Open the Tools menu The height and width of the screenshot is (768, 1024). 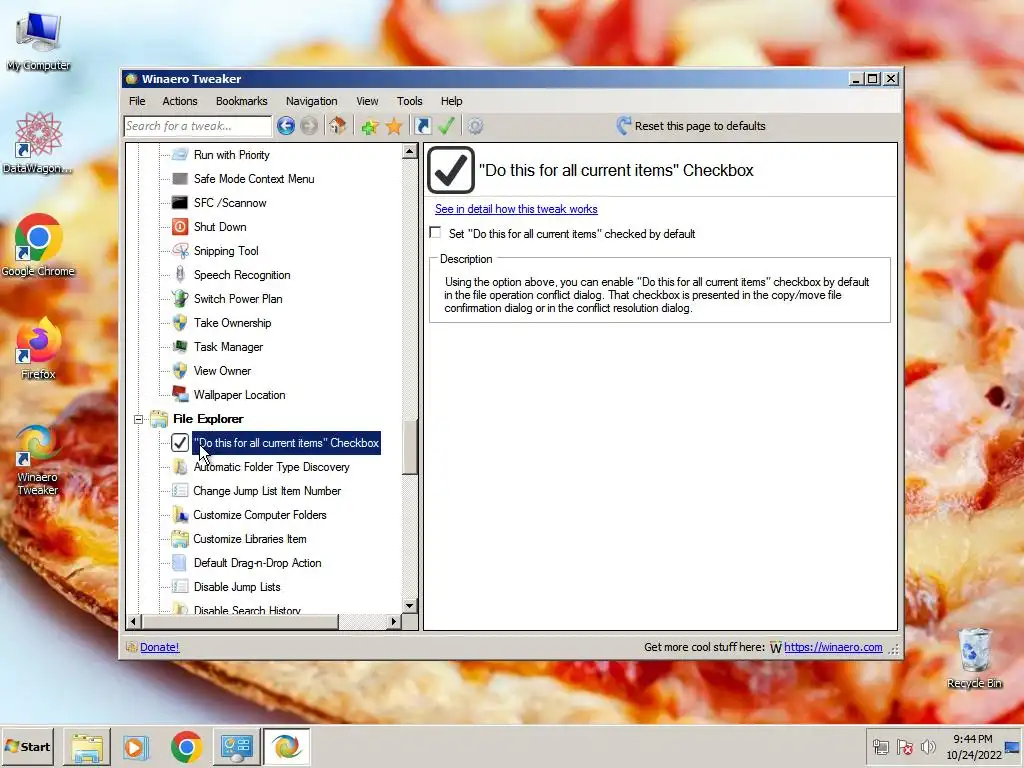[x=409, y=101]
